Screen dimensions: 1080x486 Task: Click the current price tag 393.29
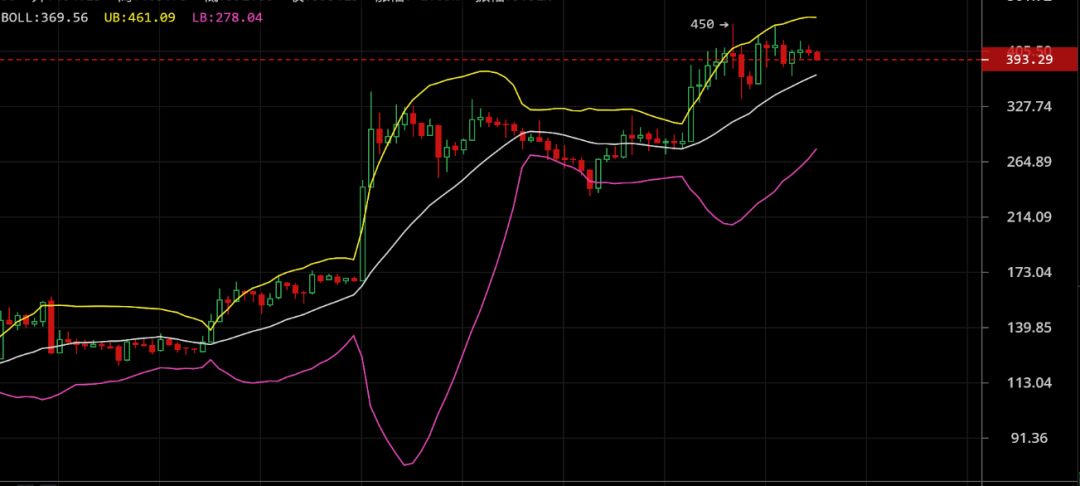1030,60
